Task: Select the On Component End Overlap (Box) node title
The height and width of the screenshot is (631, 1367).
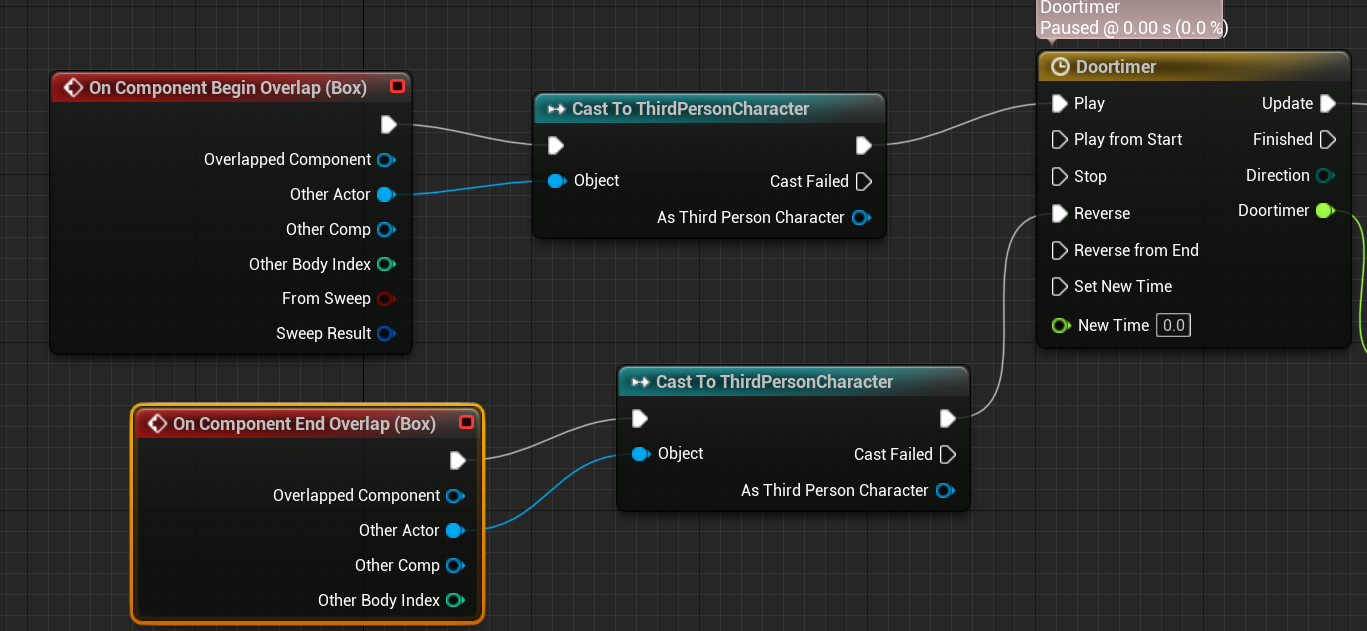Action: pos(304,424)
